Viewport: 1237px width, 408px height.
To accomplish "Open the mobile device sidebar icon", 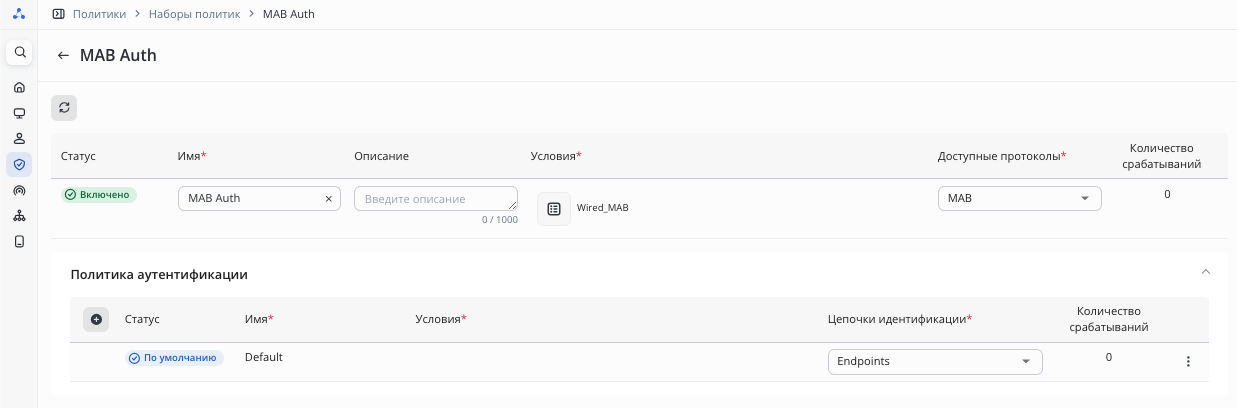I will click(x=19, y=241).
